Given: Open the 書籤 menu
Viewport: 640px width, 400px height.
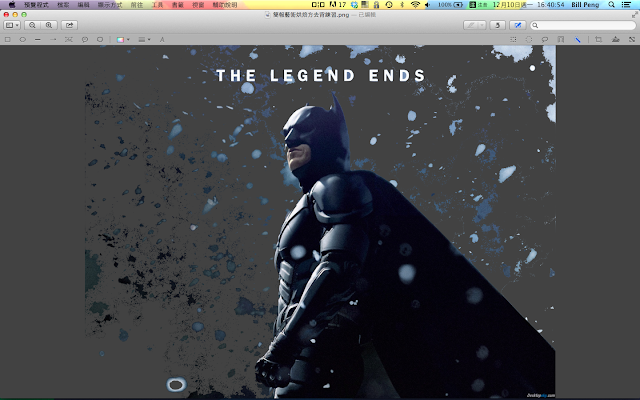Looking at the screenshot, I should tap(178, 5).
